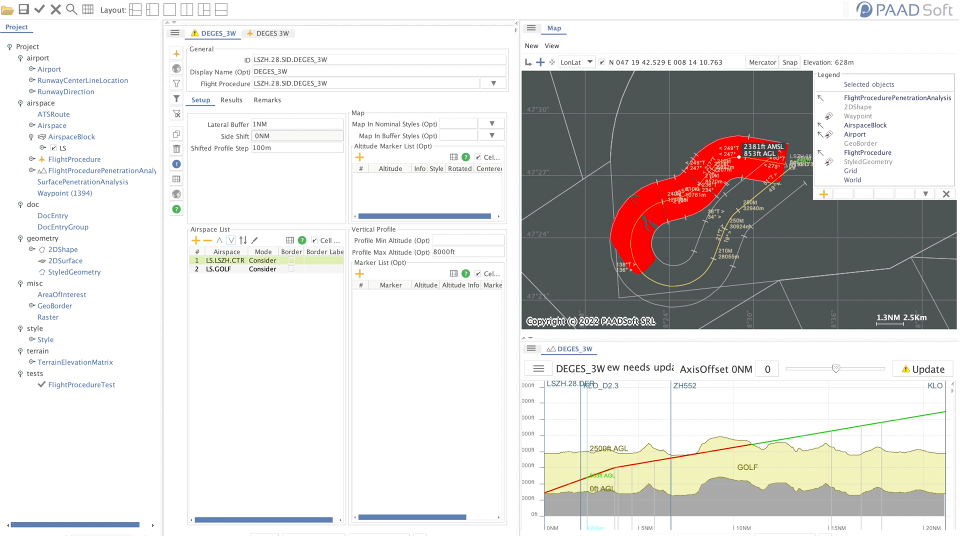The image size is (960, 536).
Task: Open hamburger menu beside DEGES_3W editor tab
Action: (175, 33)
